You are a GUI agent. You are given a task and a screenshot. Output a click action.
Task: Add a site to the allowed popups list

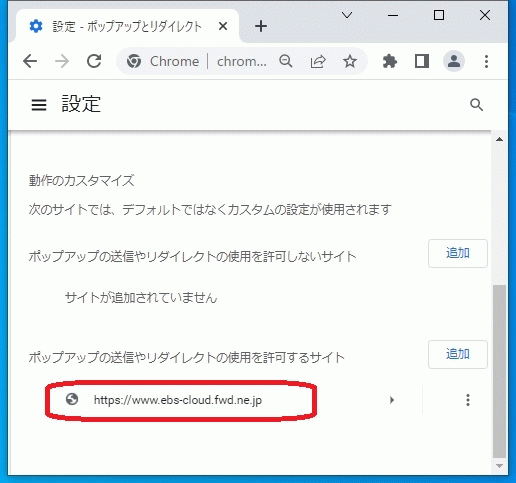458,354
